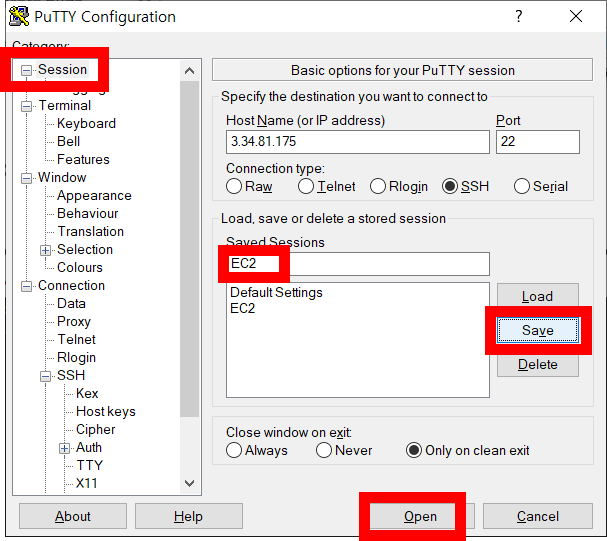
Task: Expand the Auth tree node
Action: pyautogui.click(x=64, y=448)
